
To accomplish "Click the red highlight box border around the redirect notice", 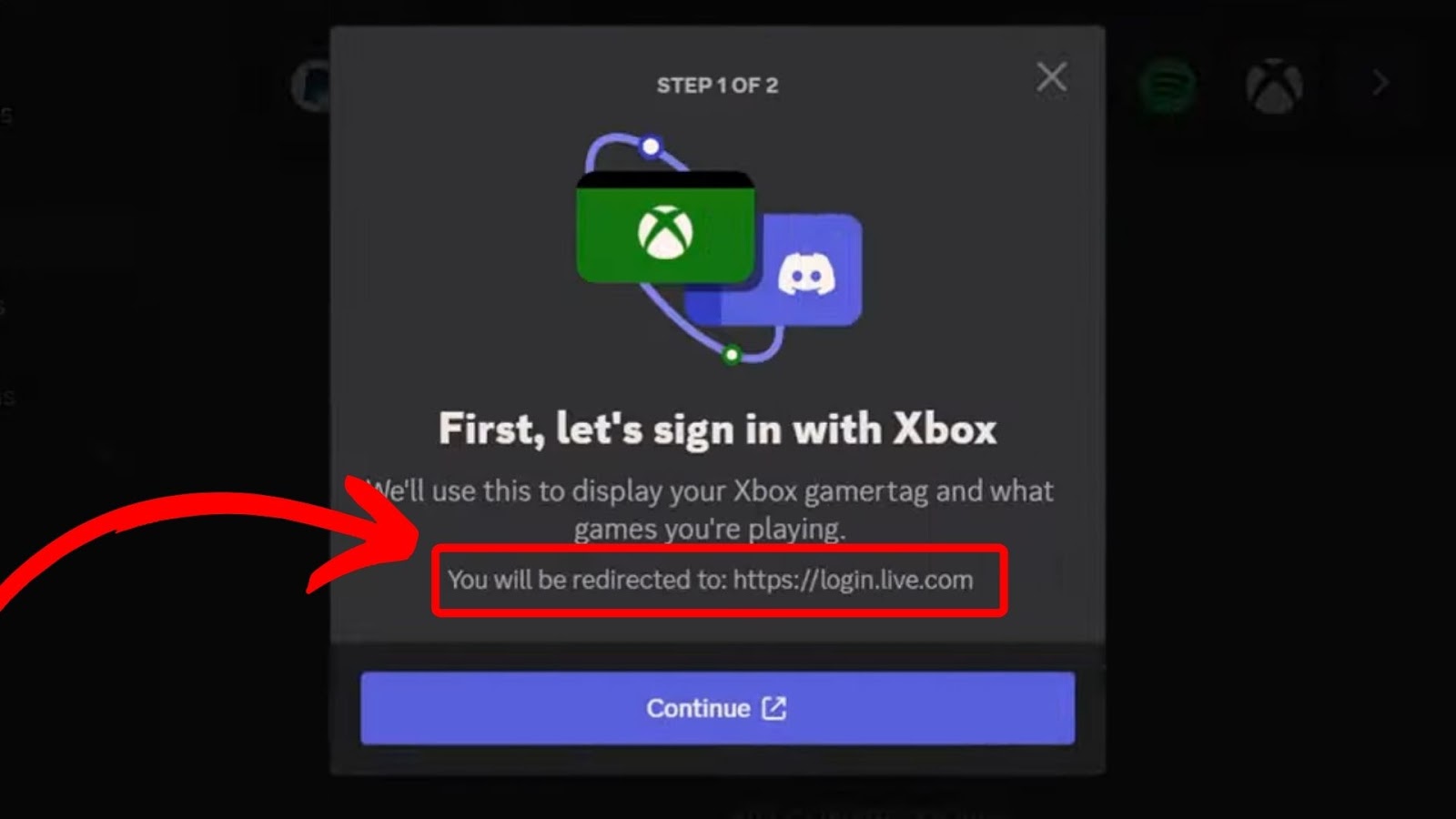I will (x=719, y=548).
